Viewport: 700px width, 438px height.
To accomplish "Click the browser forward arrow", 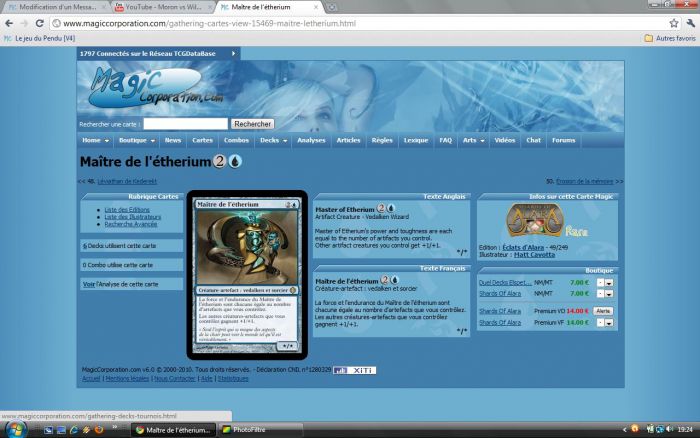I will click(x=24, y=23).
